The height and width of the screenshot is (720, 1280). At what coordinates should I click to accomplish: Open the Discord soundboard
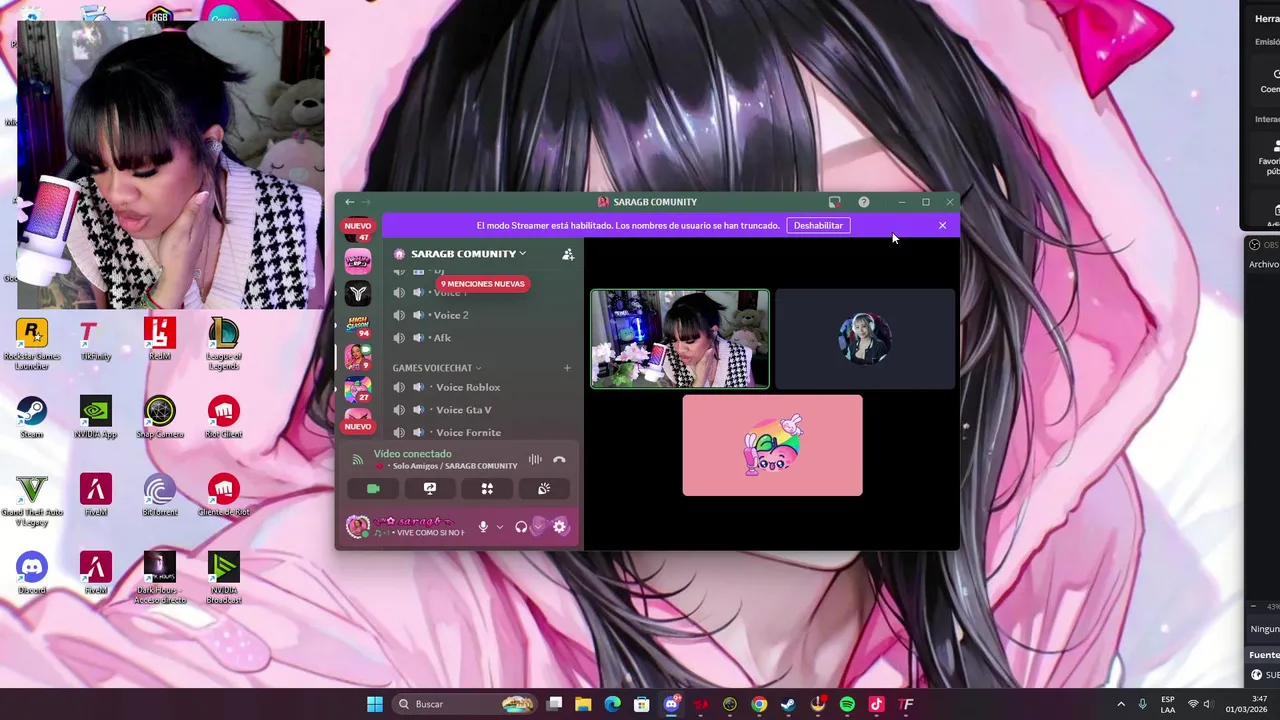tap(544, 489)
